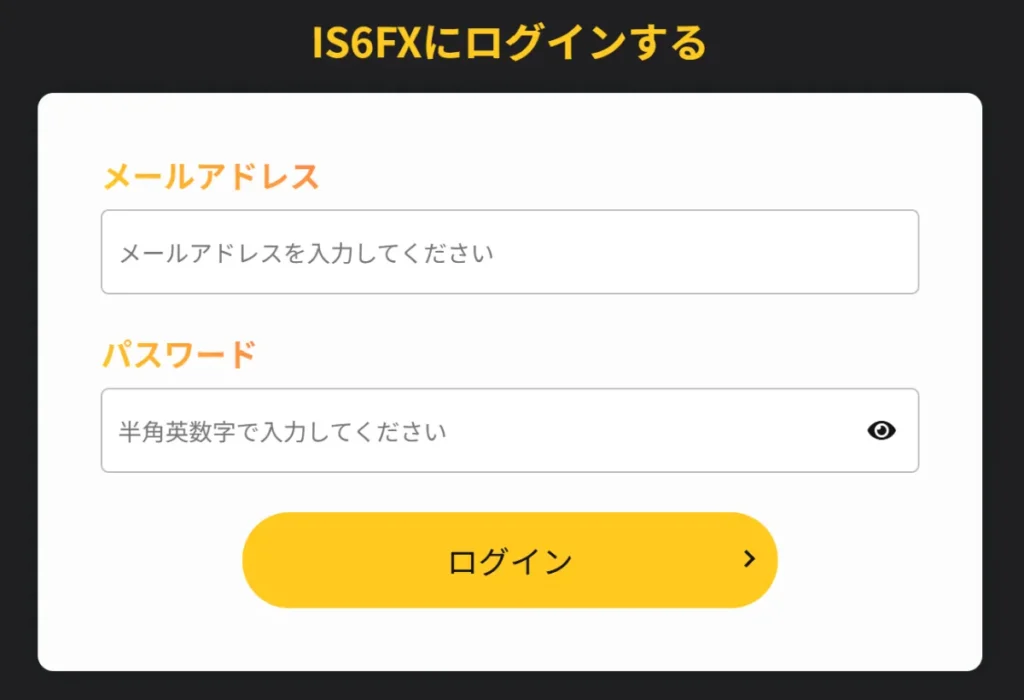Show the hidden password using the eye symbol

click(x=881, y=430)
